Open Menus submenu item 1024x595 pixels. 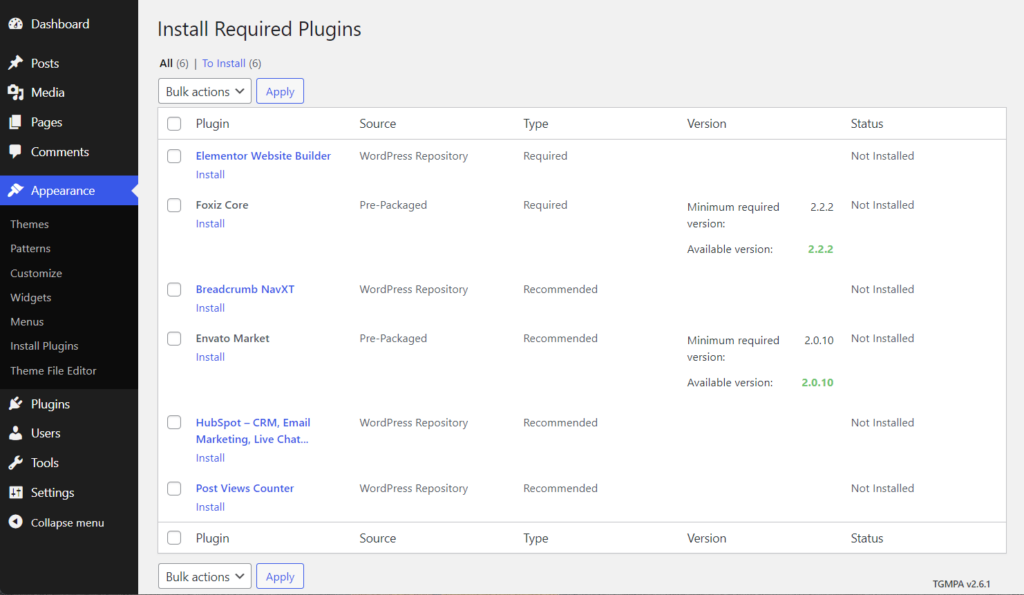pyautogui.click(x=27, y=321)
